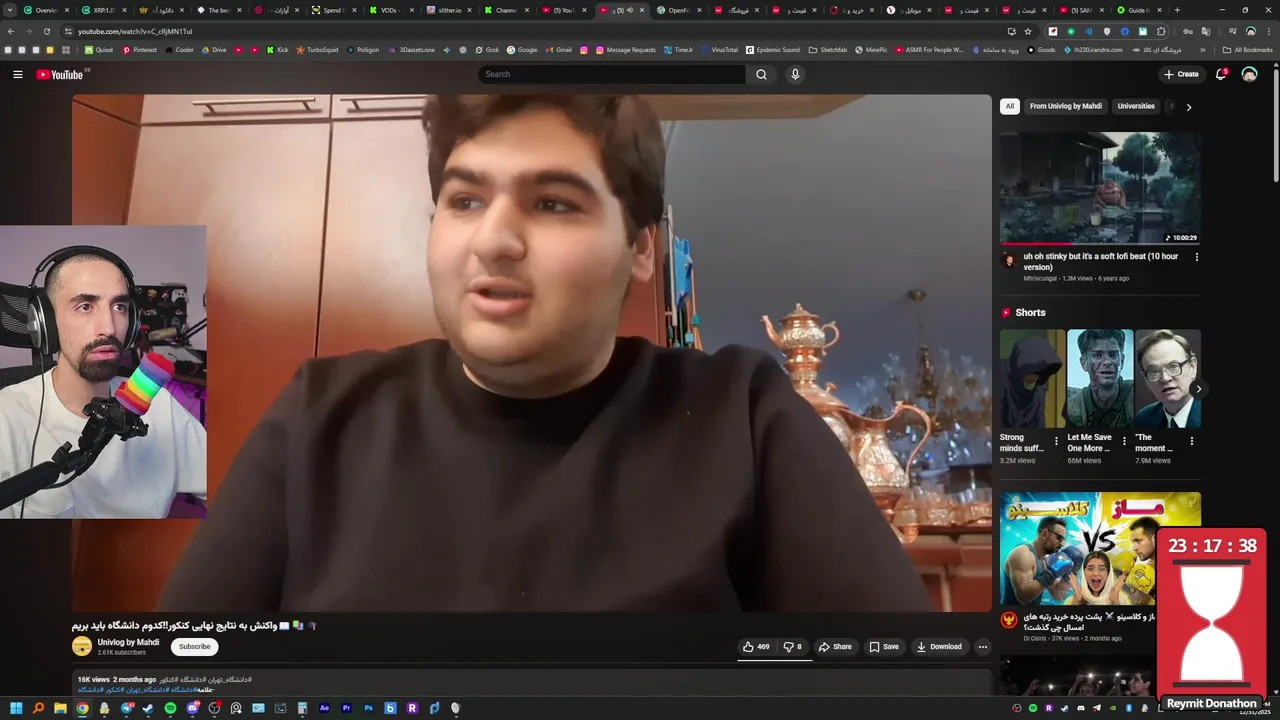
Task: Dislike the video with 8 dislikes
Action: click(792, 647)
